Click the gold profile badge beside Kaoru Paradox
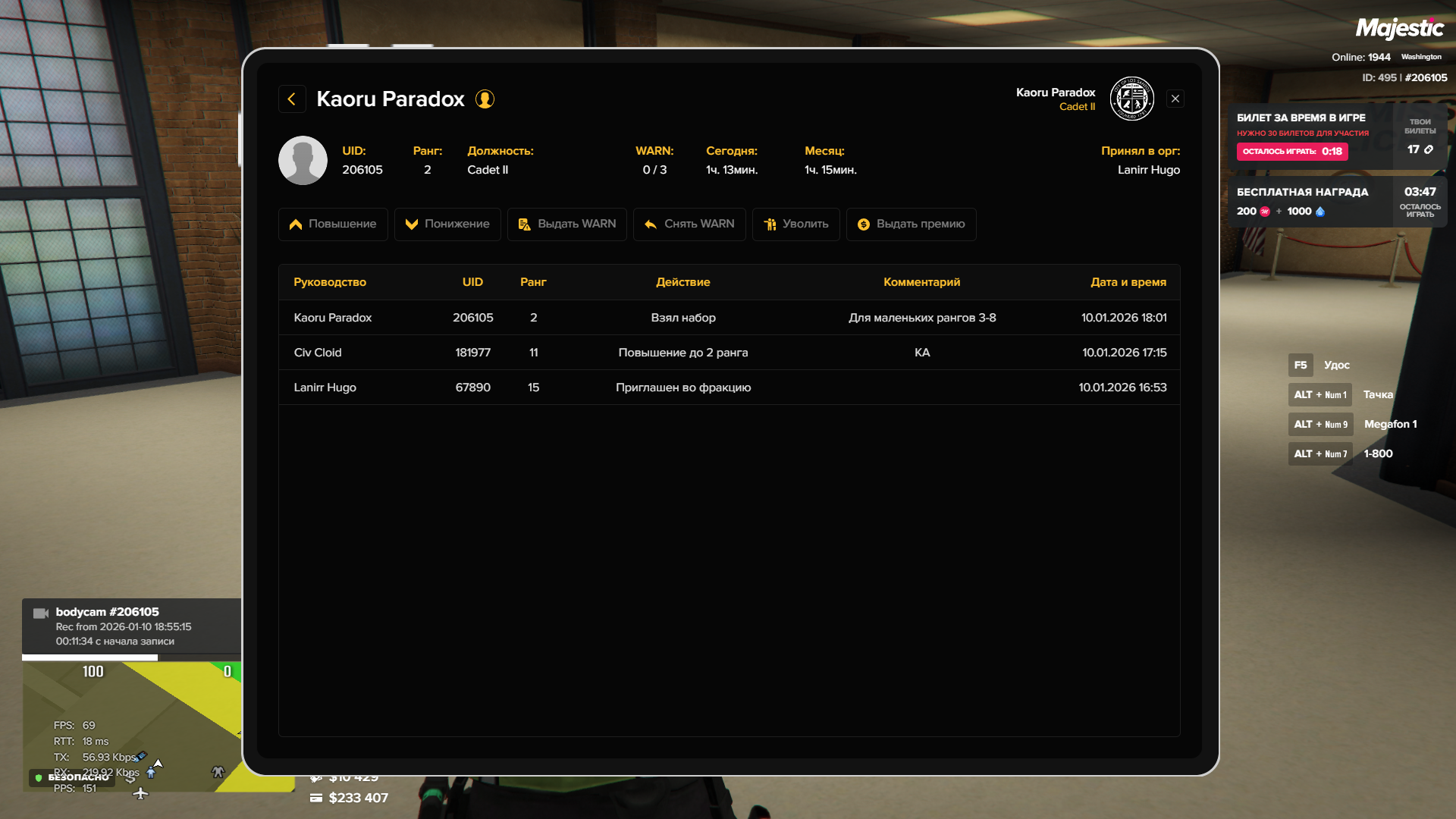Image resolution: width=1456 pixels, height=819 pixels. click(x=485, y=99)
